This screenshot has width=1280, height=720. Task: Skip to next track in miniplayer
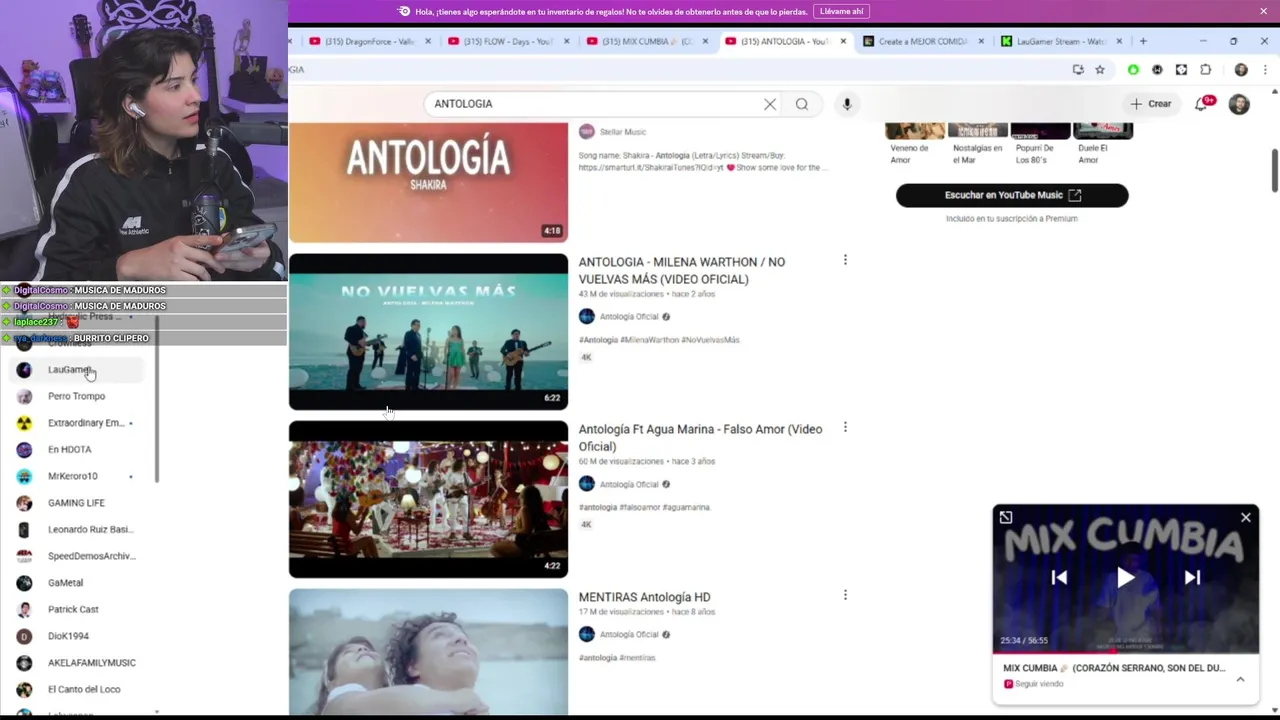(1192, 577)
